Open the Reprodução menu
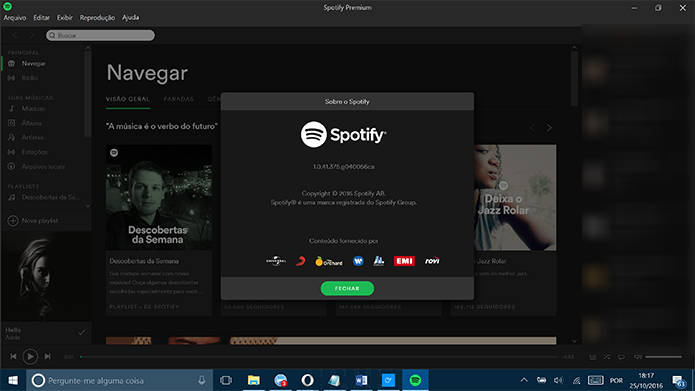The height and width of the screenshot is (391, 695). (x=97, y=18)
